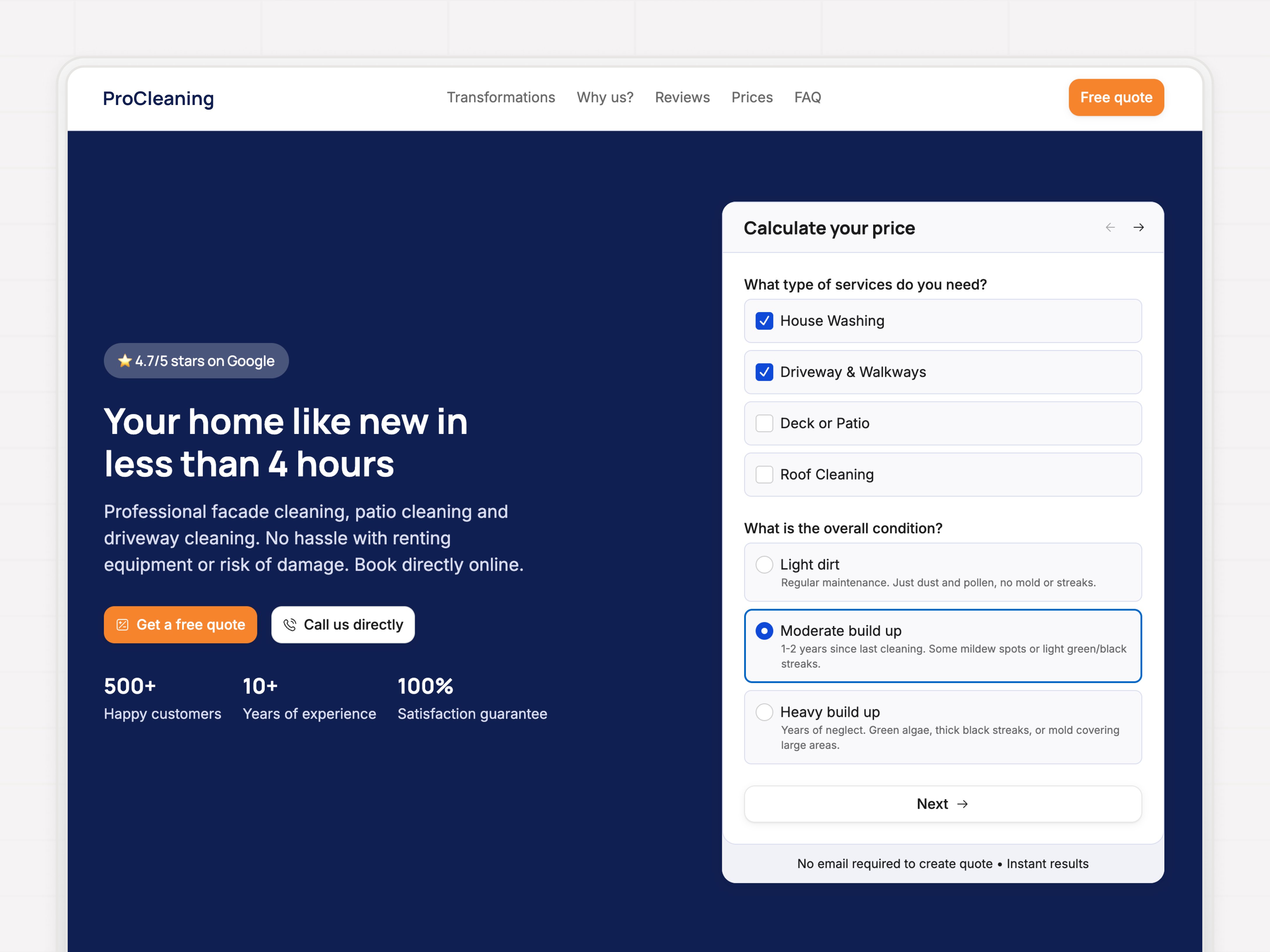The width and height of the screenshot is (1270, 952).
Task: Click the Light dirt description text
Action: point(938,582)
